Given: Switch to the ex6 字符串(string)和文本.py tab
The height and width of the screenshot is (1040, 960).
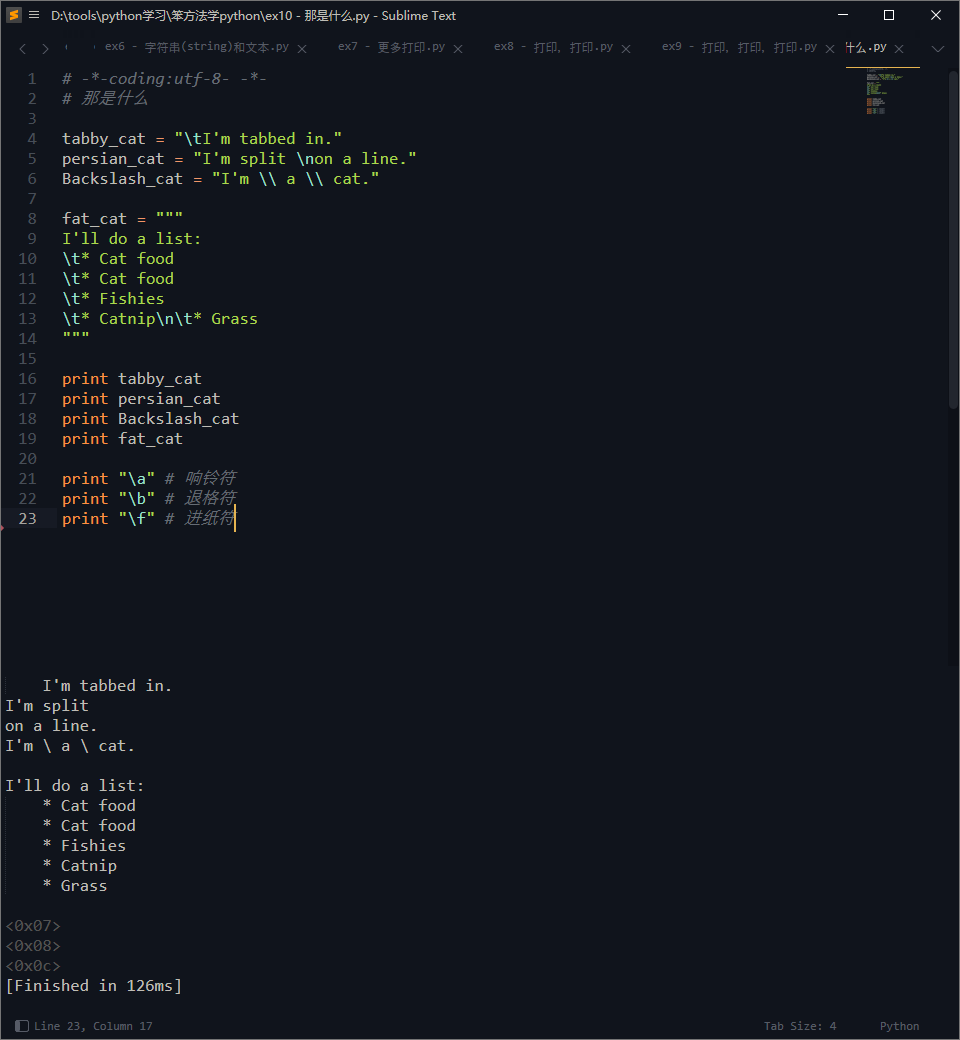Looking at the screenshot, I should [x=197, y=47].
